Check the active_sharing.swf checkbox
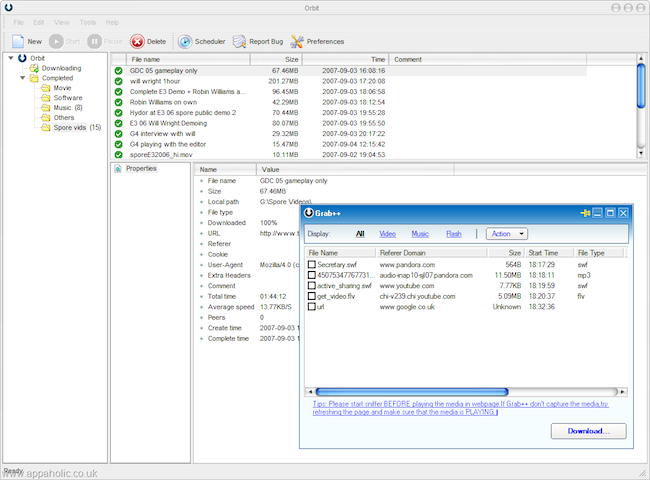This screenshot has height=480, width=650. 312,286
